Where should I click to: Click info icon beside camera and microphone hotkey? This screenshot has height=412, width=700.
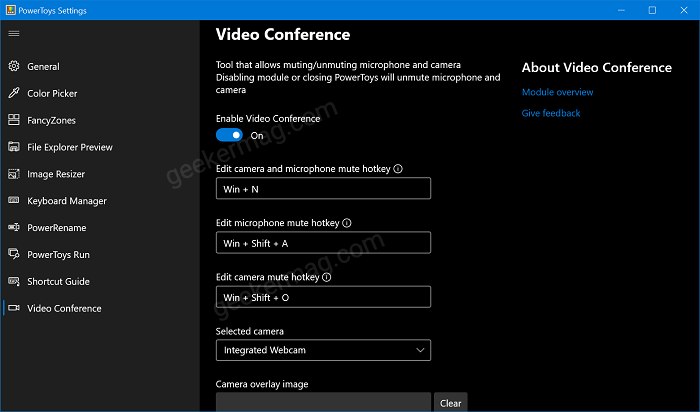pyautogui.click(x=398, y=169)
